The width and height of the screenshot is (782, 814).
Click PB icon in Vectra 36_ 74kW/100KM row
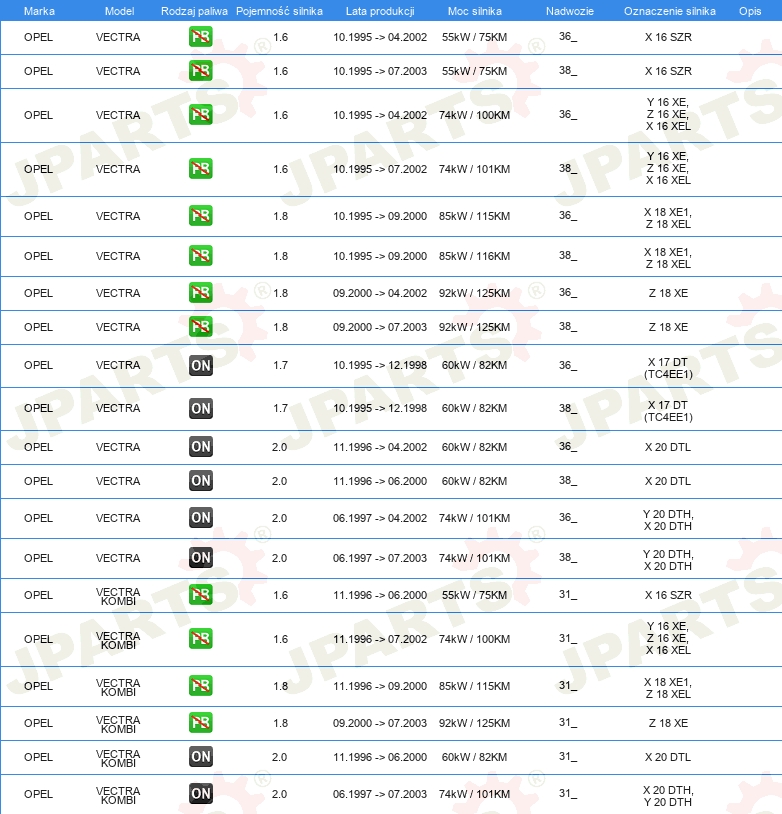coord(200,115)
